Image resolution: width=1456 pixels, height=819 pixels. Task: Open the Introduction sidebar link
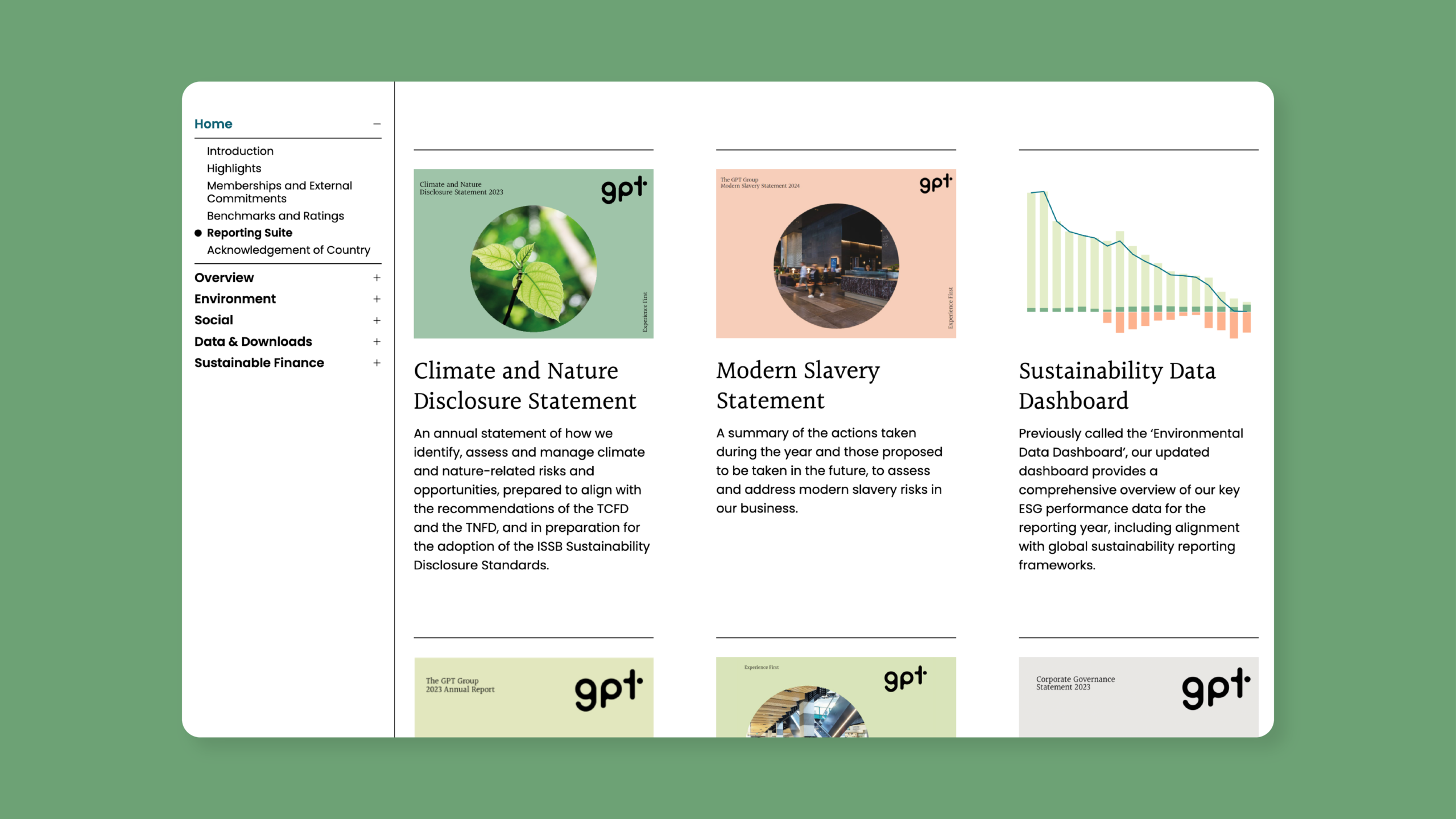(x=240, y=151)
